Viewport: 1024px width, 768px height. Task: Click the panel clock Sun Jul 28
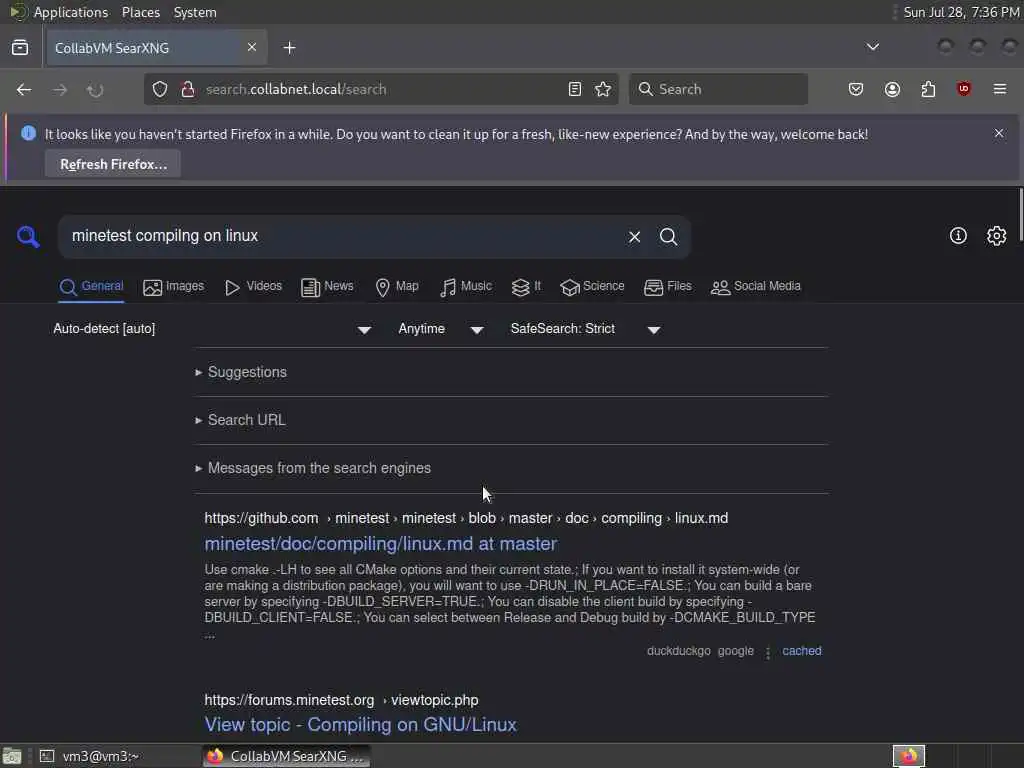coord(961,12)
